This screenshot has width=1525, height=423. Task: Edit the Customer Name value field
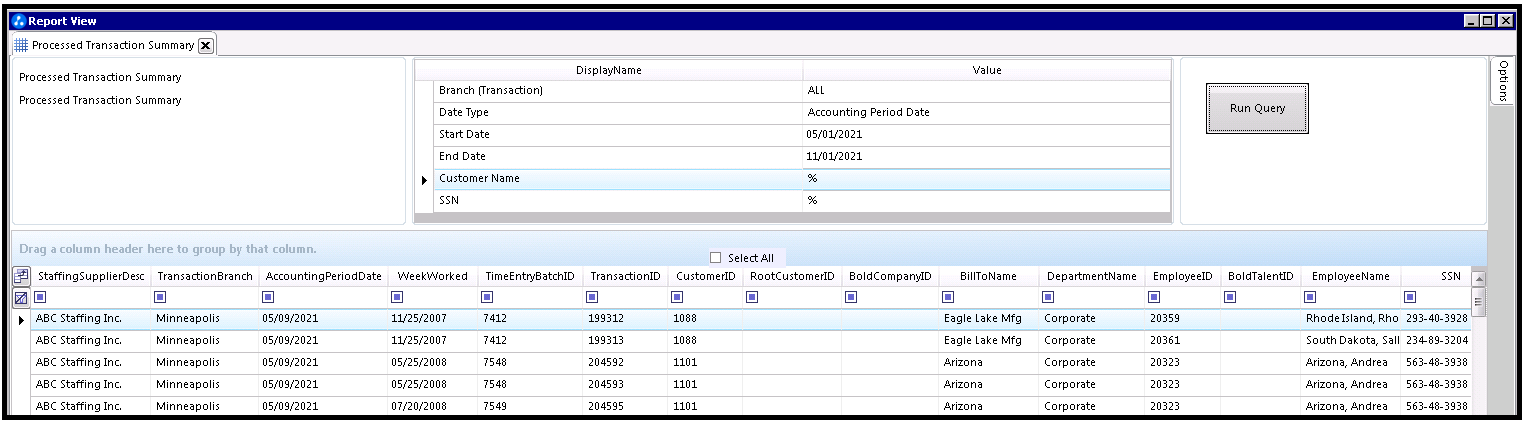986,179
